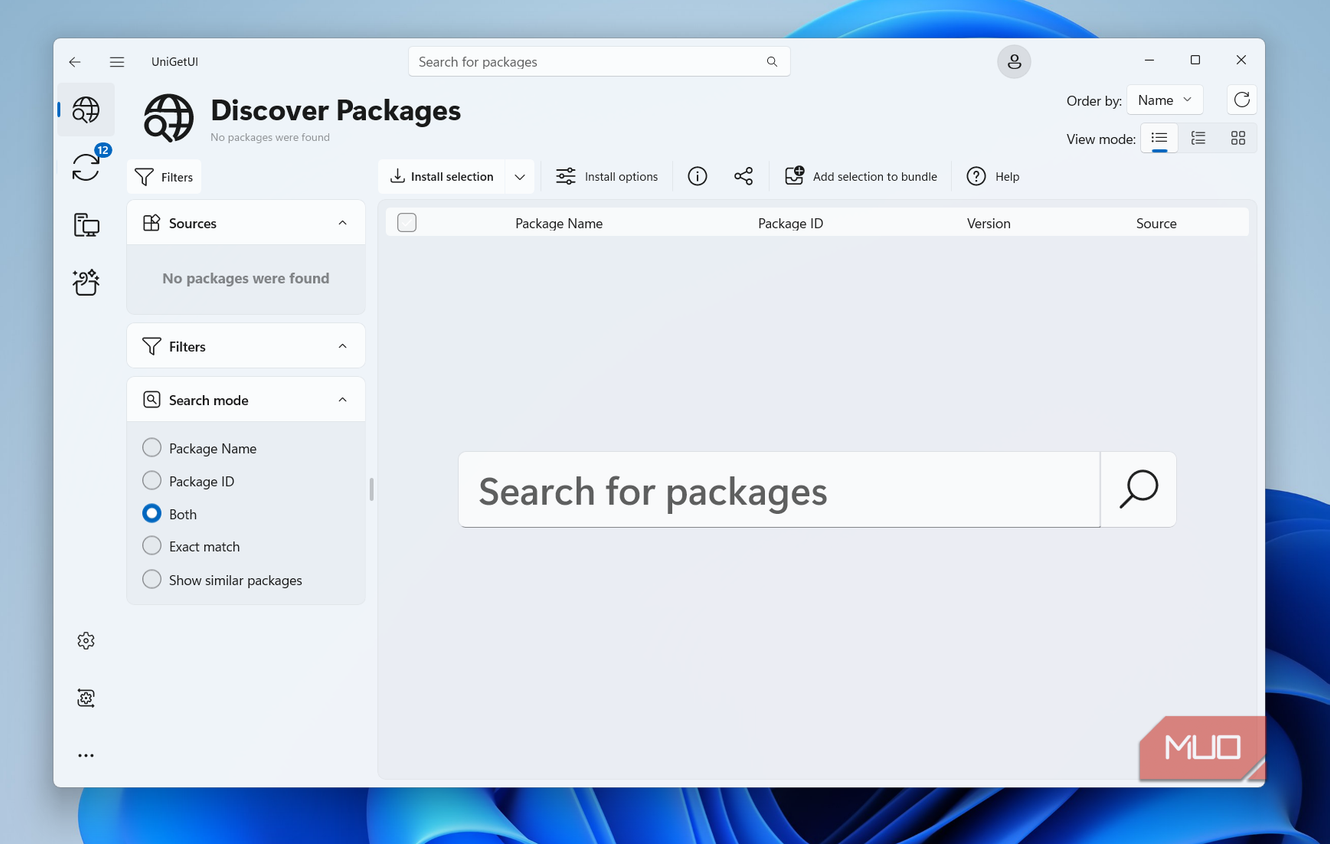1330x844 pixels.
Task: Open Order by Name dropdown
Action: click(1164, 100)
